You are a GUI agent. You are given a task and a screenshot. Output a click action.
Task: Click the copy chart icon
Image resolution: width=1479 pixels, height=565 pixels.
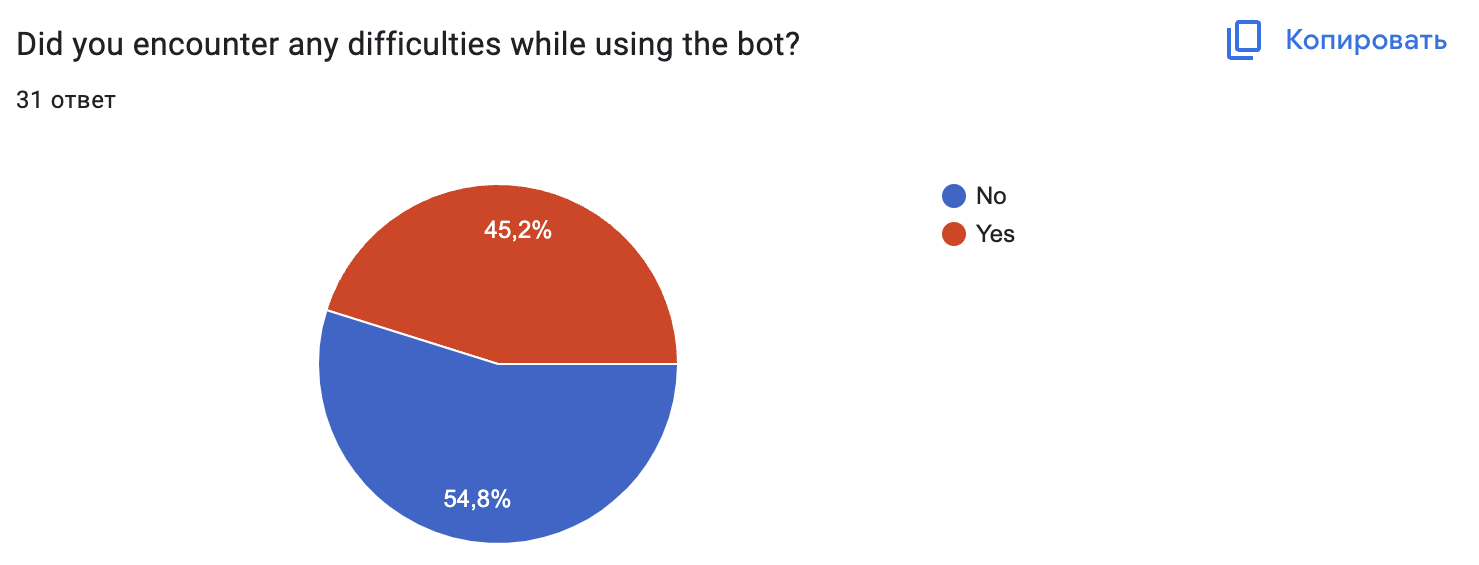pyautogui.click(x=1245, y=41)
